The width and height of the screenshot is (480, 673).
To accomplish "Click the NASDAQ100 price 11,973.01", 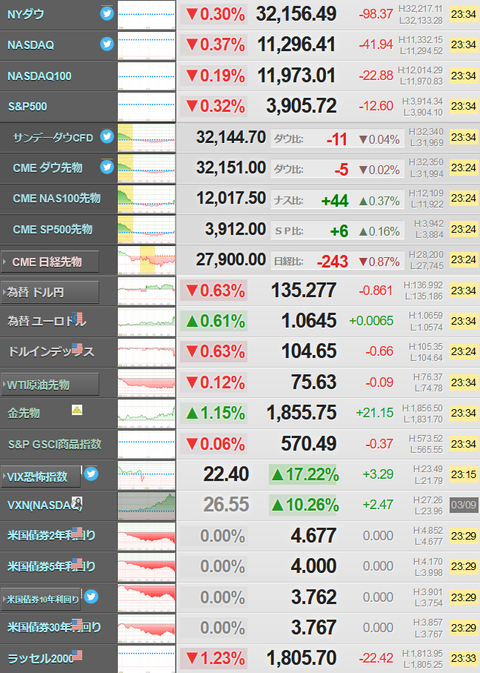I will [296, 76].
